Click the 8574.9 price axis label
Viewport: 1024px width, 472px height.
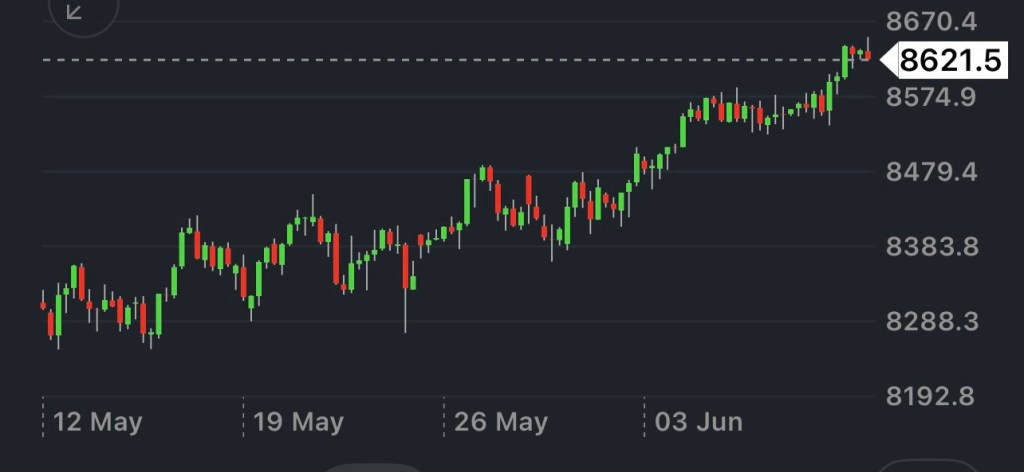tap(931, 97)
